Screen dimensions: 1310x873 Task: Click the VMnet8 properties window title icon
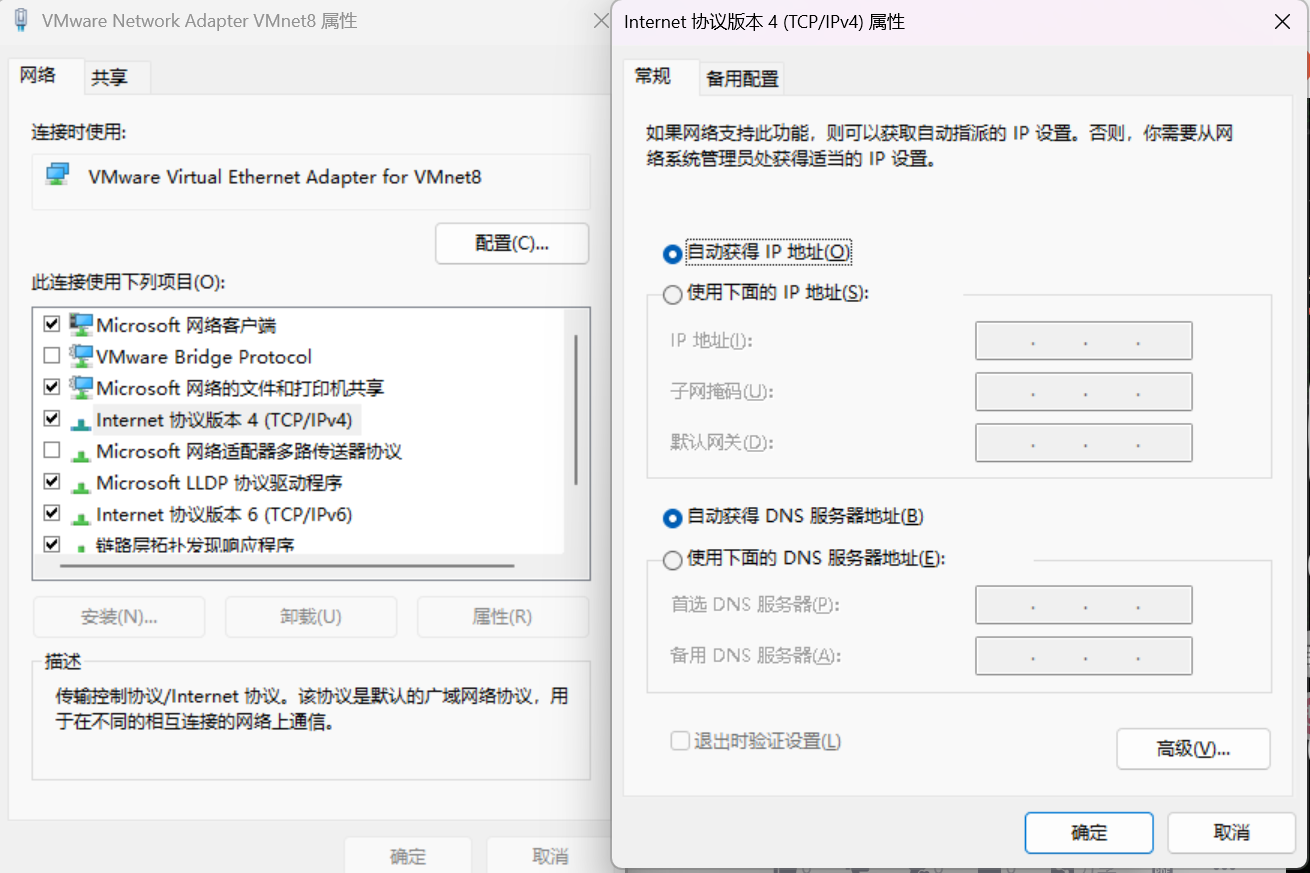20,20
